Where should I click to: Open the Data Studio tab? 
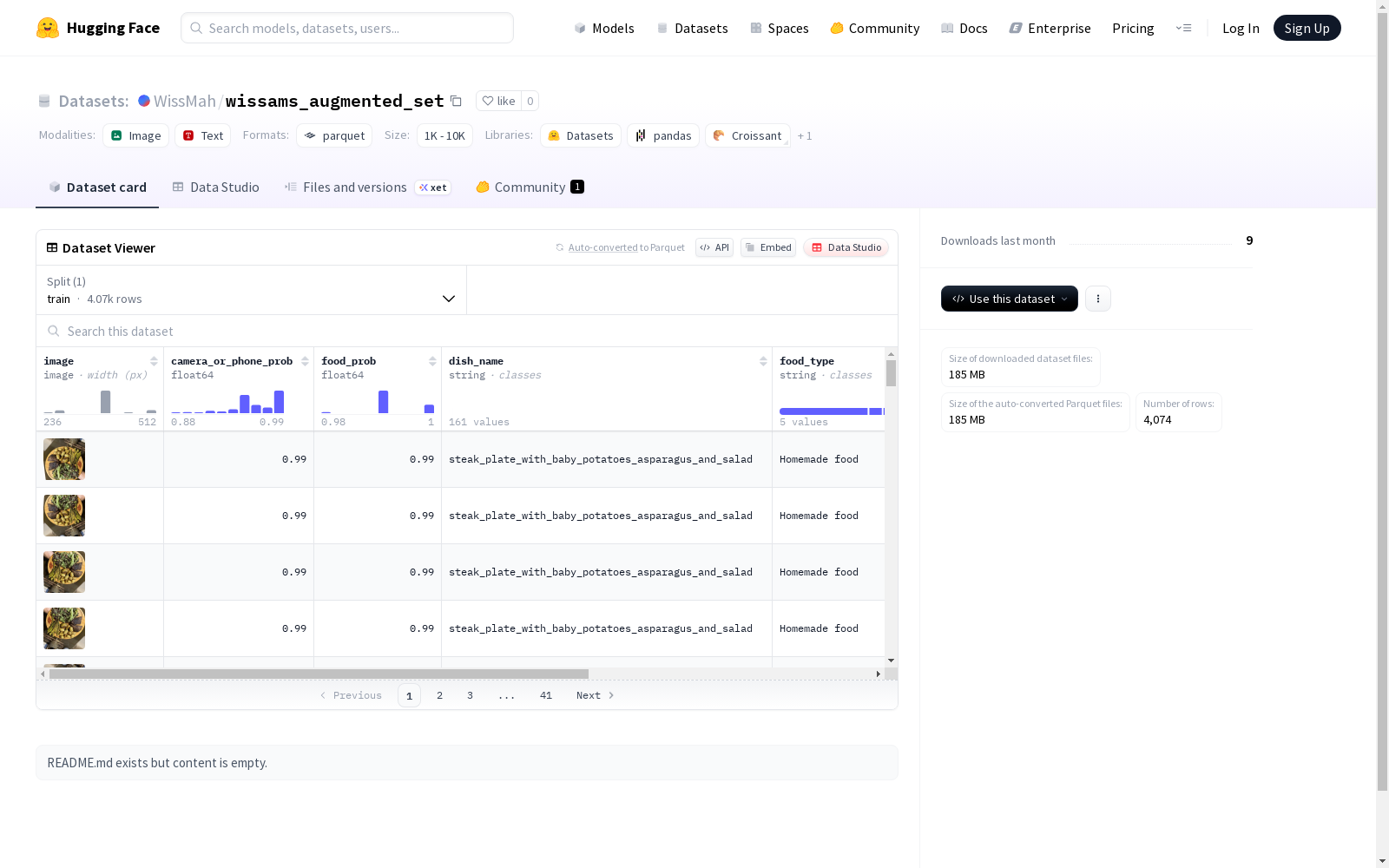coord(216,187)
